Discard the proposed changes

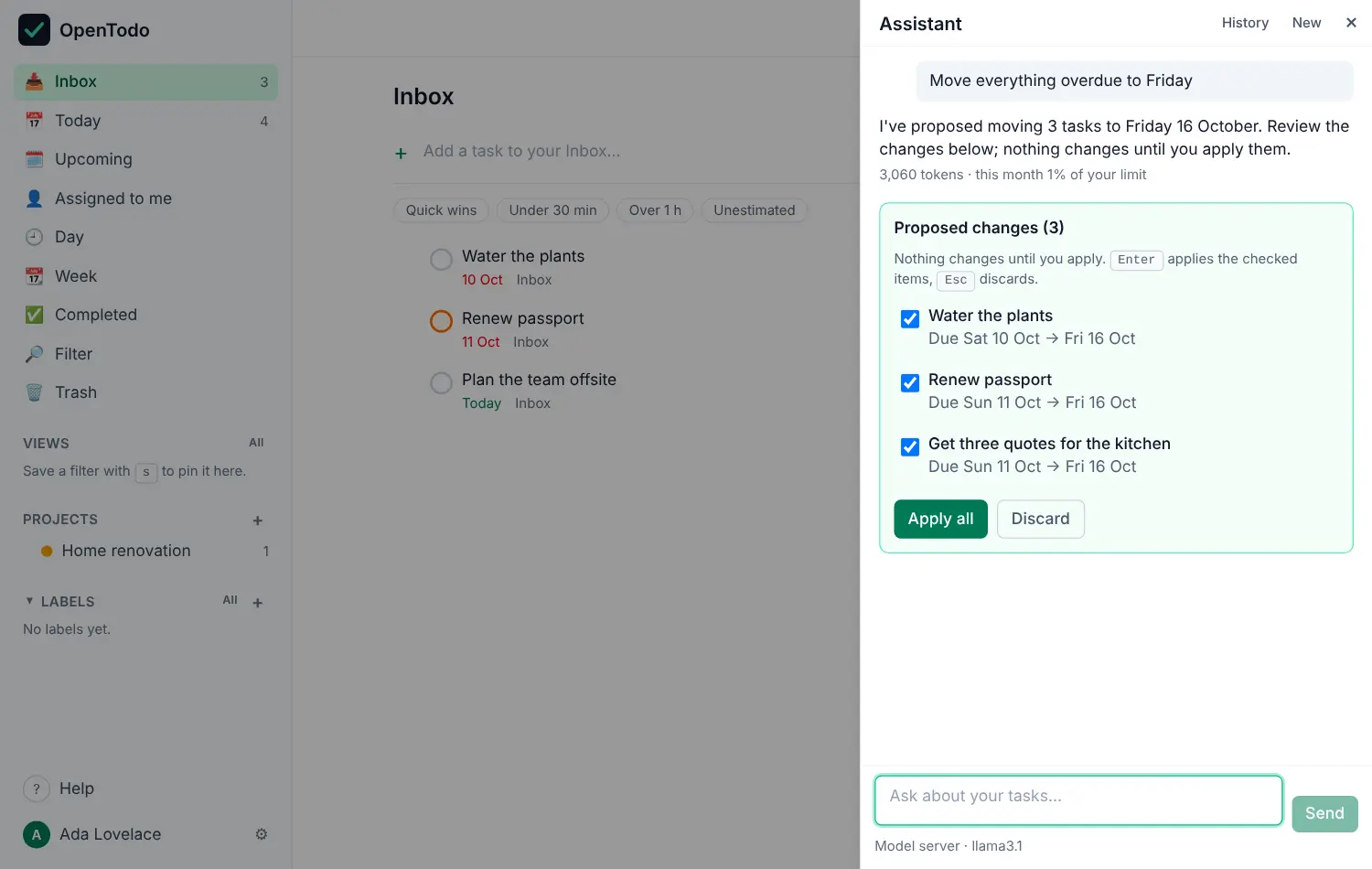1040,519
